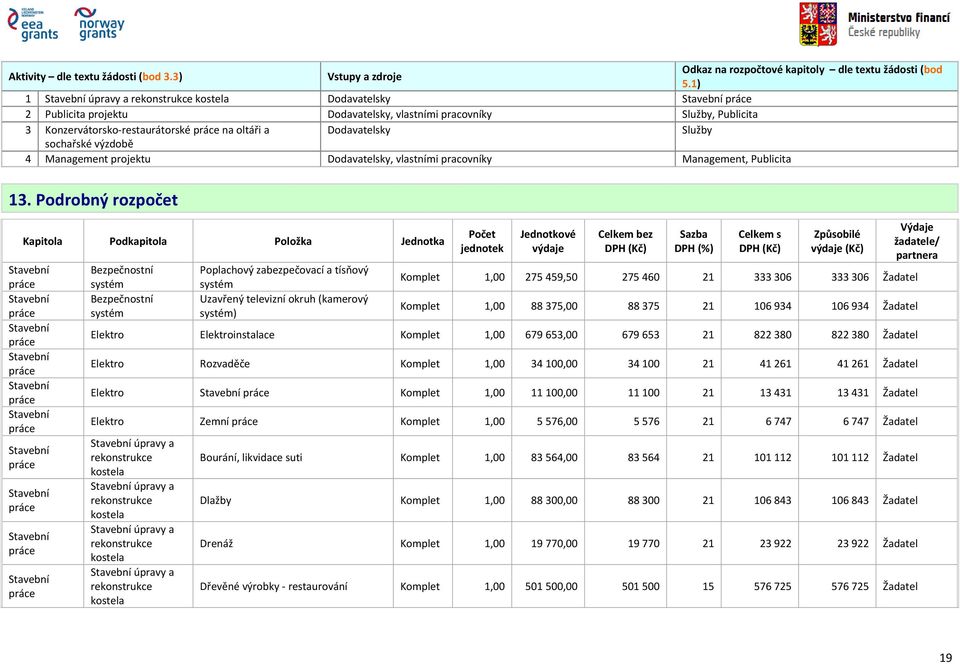Click unit cost value '83 564,00'

pos(554,457)
